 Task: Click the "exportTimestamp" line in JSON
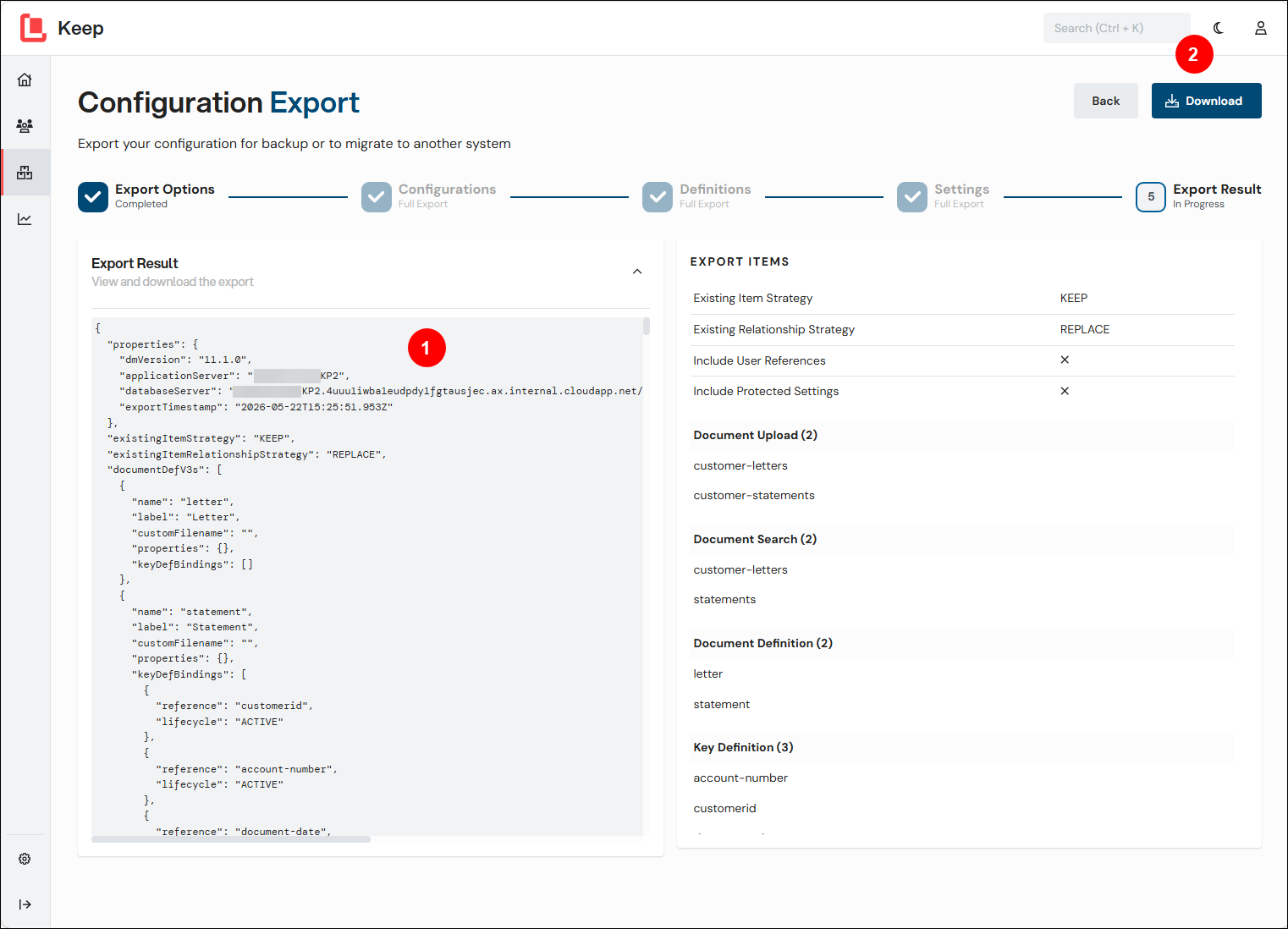click(256, 407)
